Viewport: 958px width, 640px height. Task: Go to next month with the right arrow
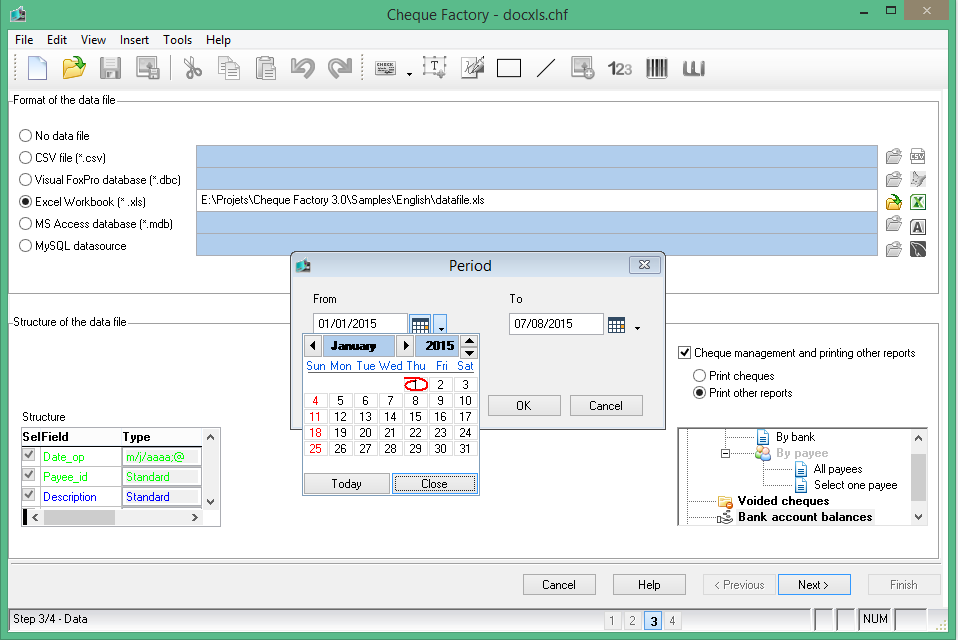pos(405,346)
